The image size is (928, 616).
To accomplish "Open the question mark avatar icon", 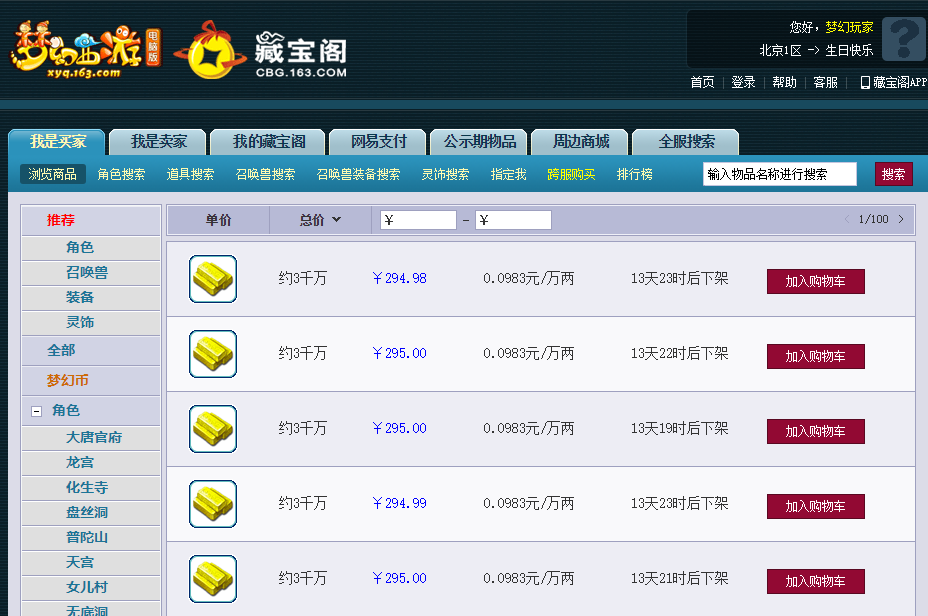I will (903, 39).
